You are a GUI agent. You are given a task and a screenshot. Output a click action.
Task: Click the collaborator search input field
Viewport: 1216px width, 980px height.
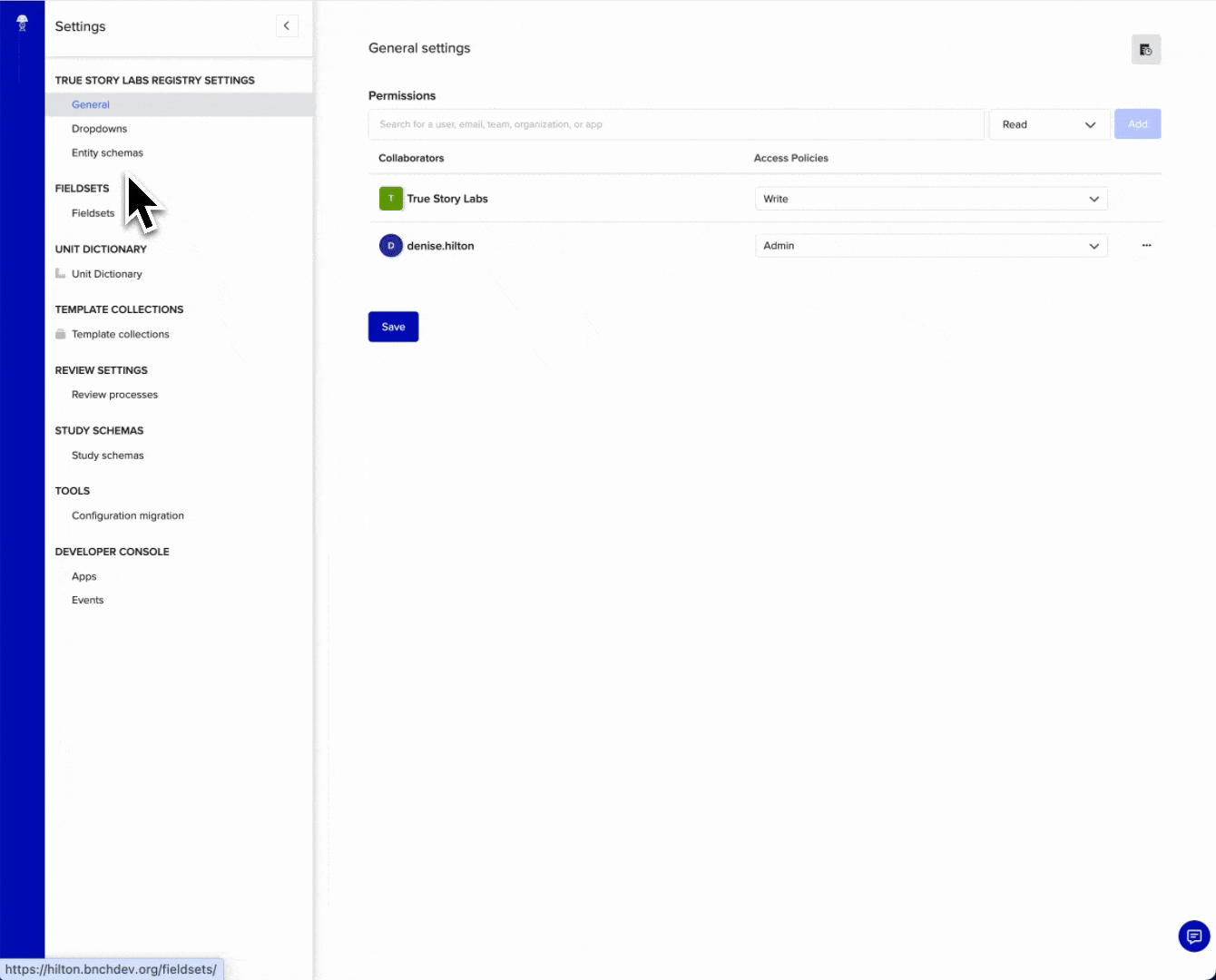[676, 124]
